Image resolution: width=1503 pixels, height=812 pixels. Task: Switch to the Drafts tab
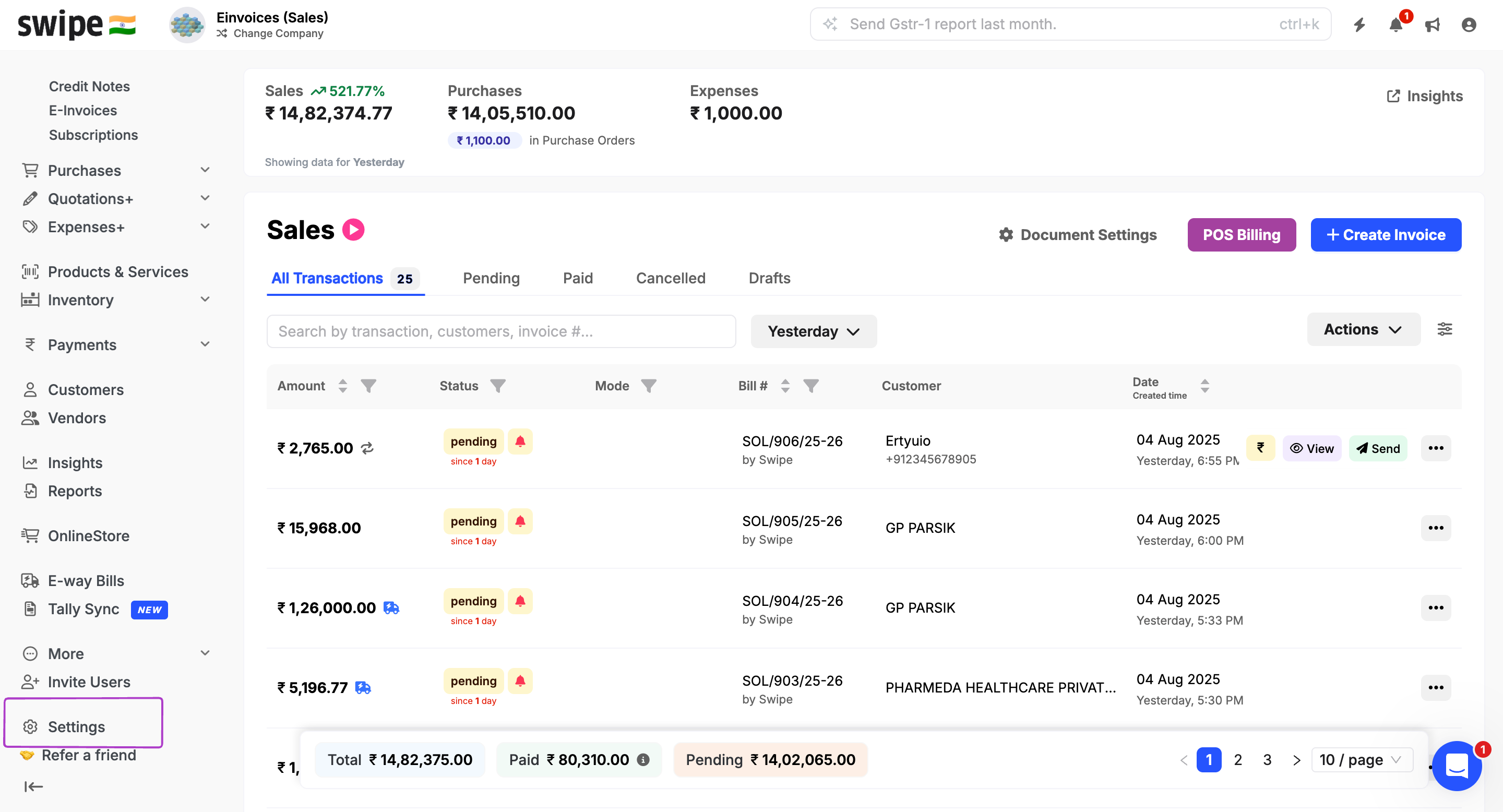[x=769, y=278]
